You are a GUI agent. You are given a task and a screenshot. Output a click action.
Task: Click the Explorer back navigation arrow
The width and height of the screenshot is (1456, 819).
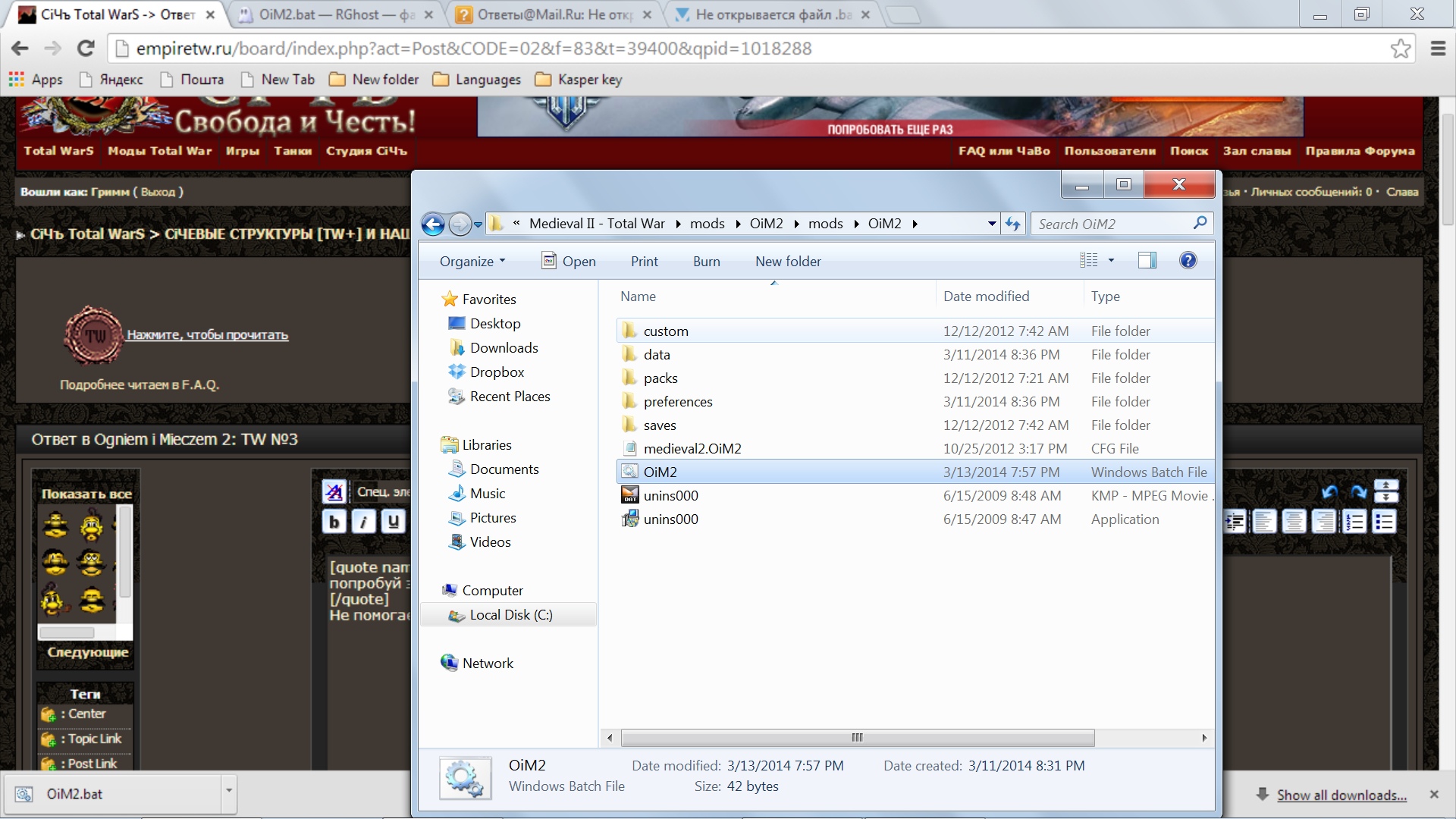pyautogui.click(x=433, y=224)
